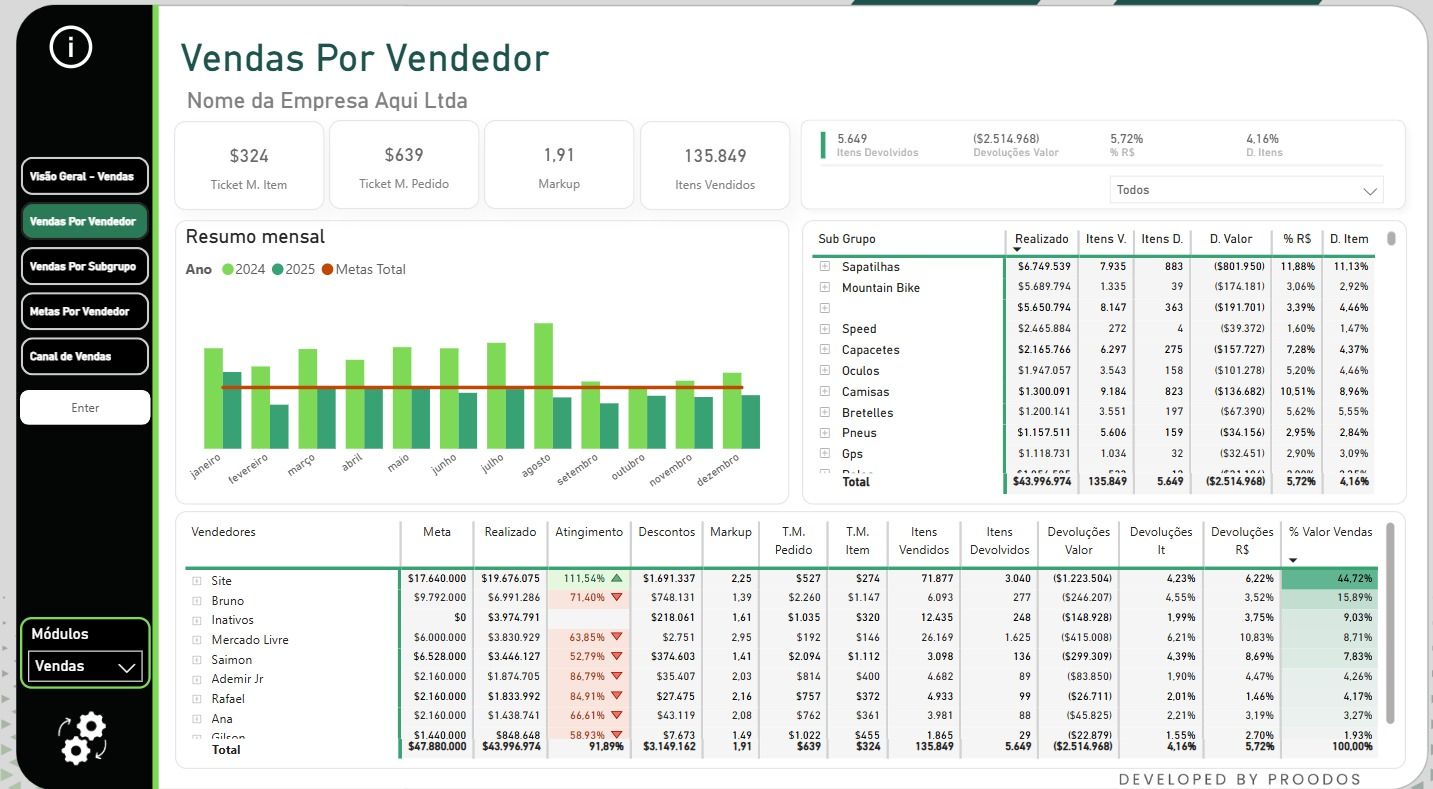
Task: Navigate to Canal de Vendas page
Action: [84, 356]
